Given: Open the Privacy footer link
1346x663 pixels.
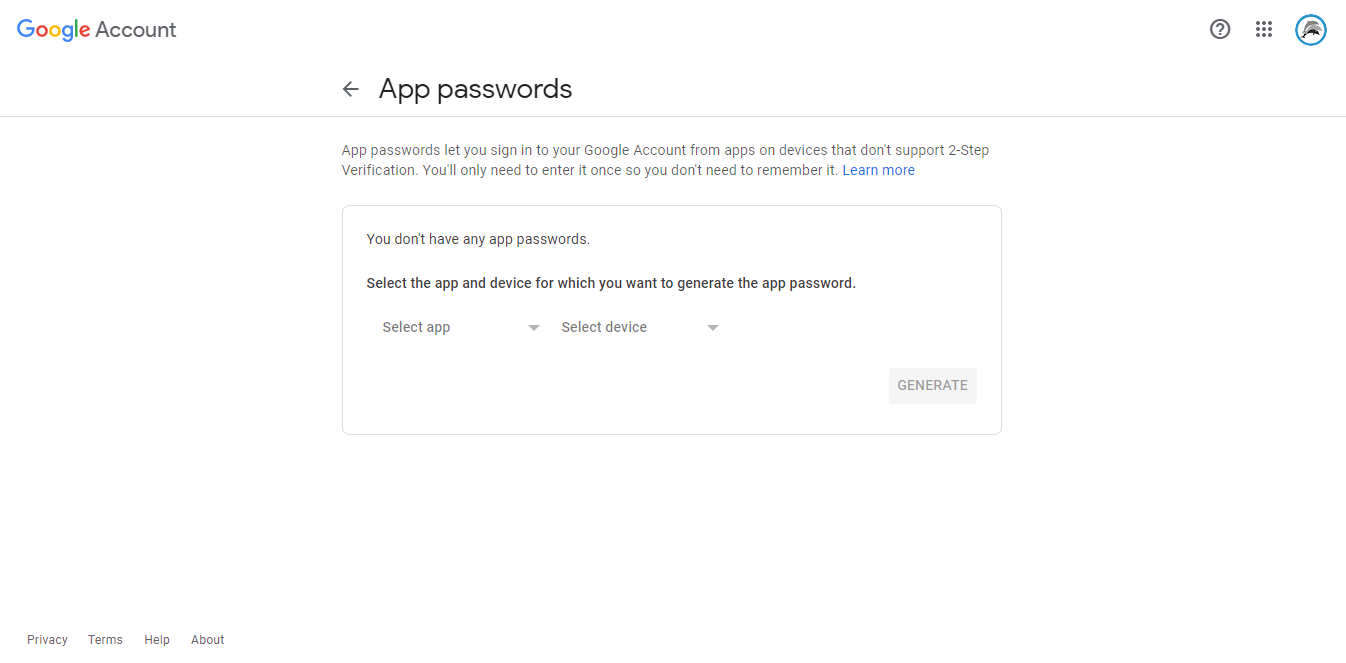Looking at the screenshot, I should point(47,640).
